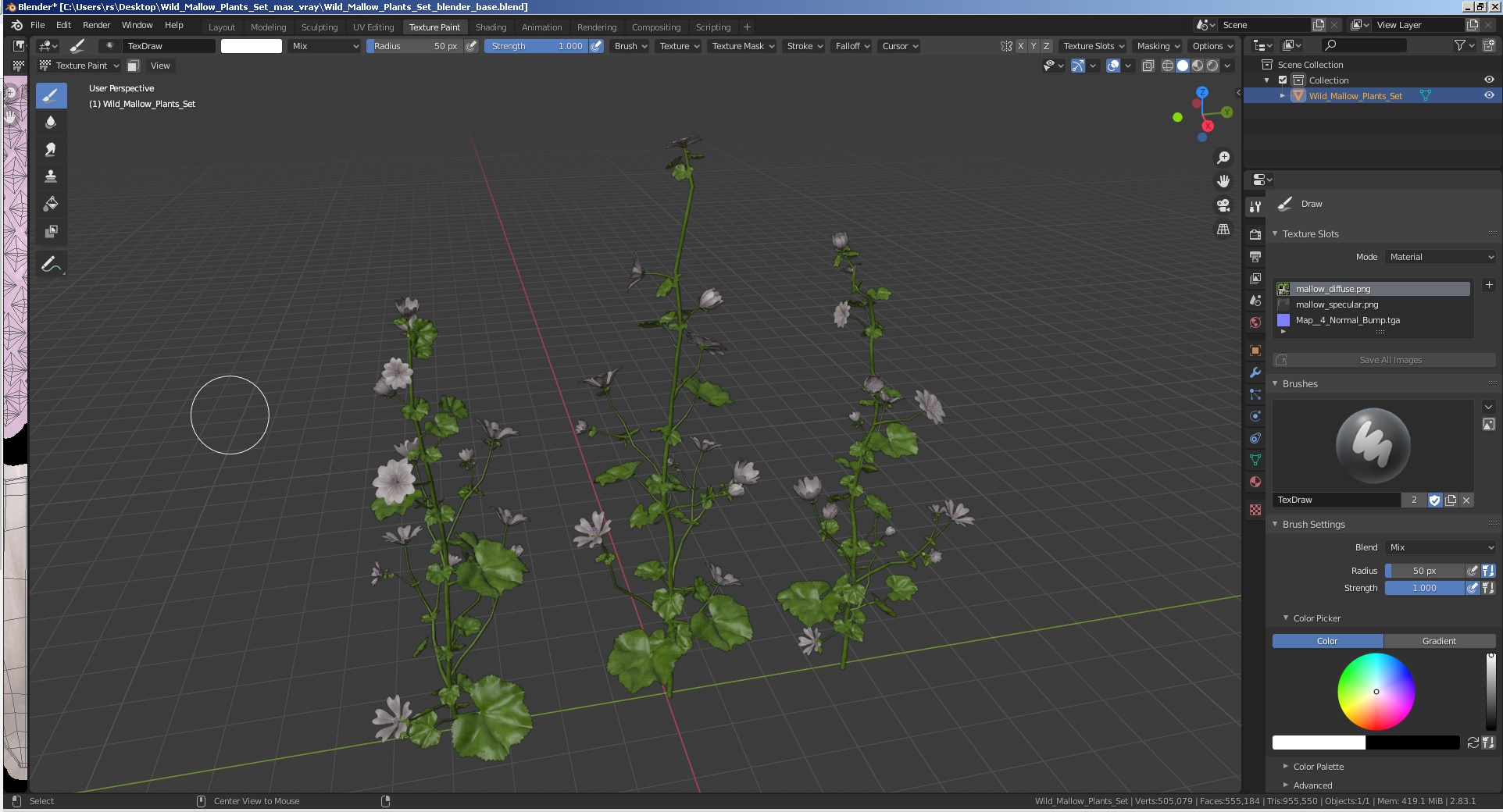Open the Object Data mesh tab

coord(1255,460)
